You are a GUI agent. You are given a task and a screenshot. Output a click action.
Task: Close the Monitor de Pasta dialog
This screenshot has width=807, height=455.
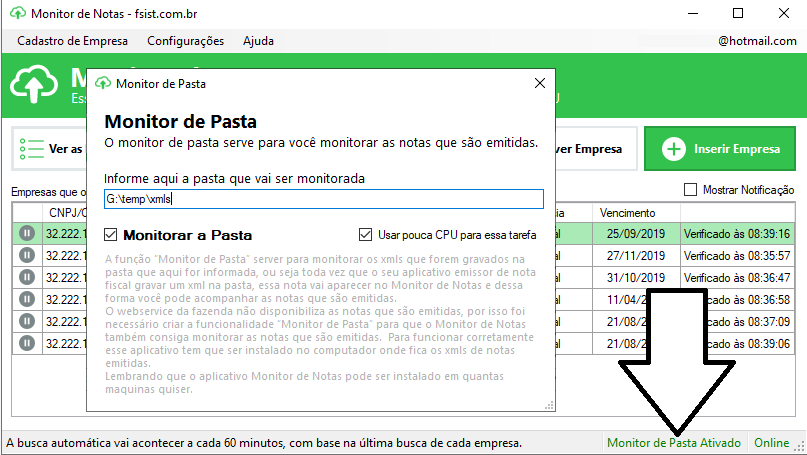point(539,83)
